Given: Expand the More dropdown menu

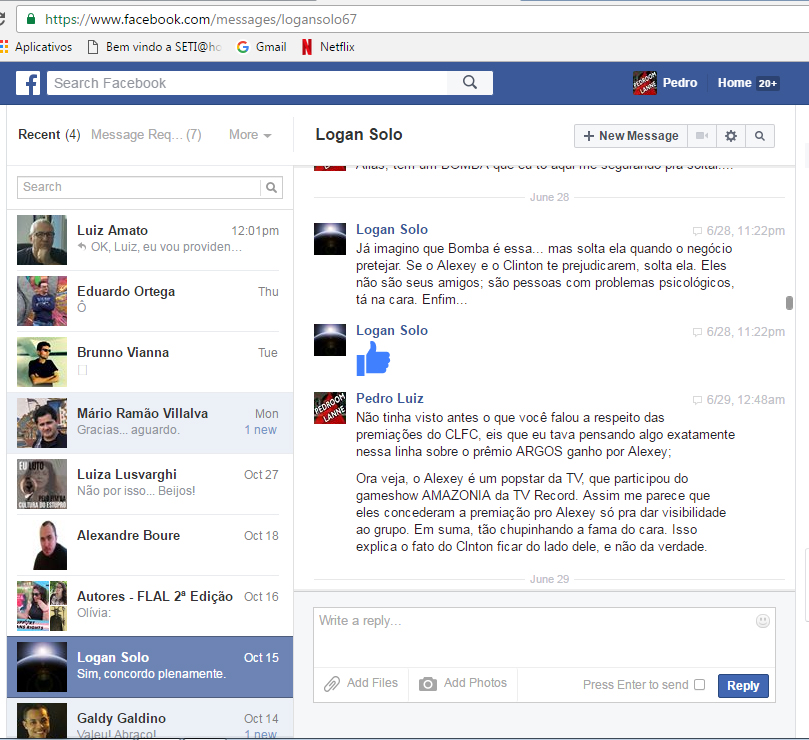Looking at the screenshot, I should [x=250, y=135].
